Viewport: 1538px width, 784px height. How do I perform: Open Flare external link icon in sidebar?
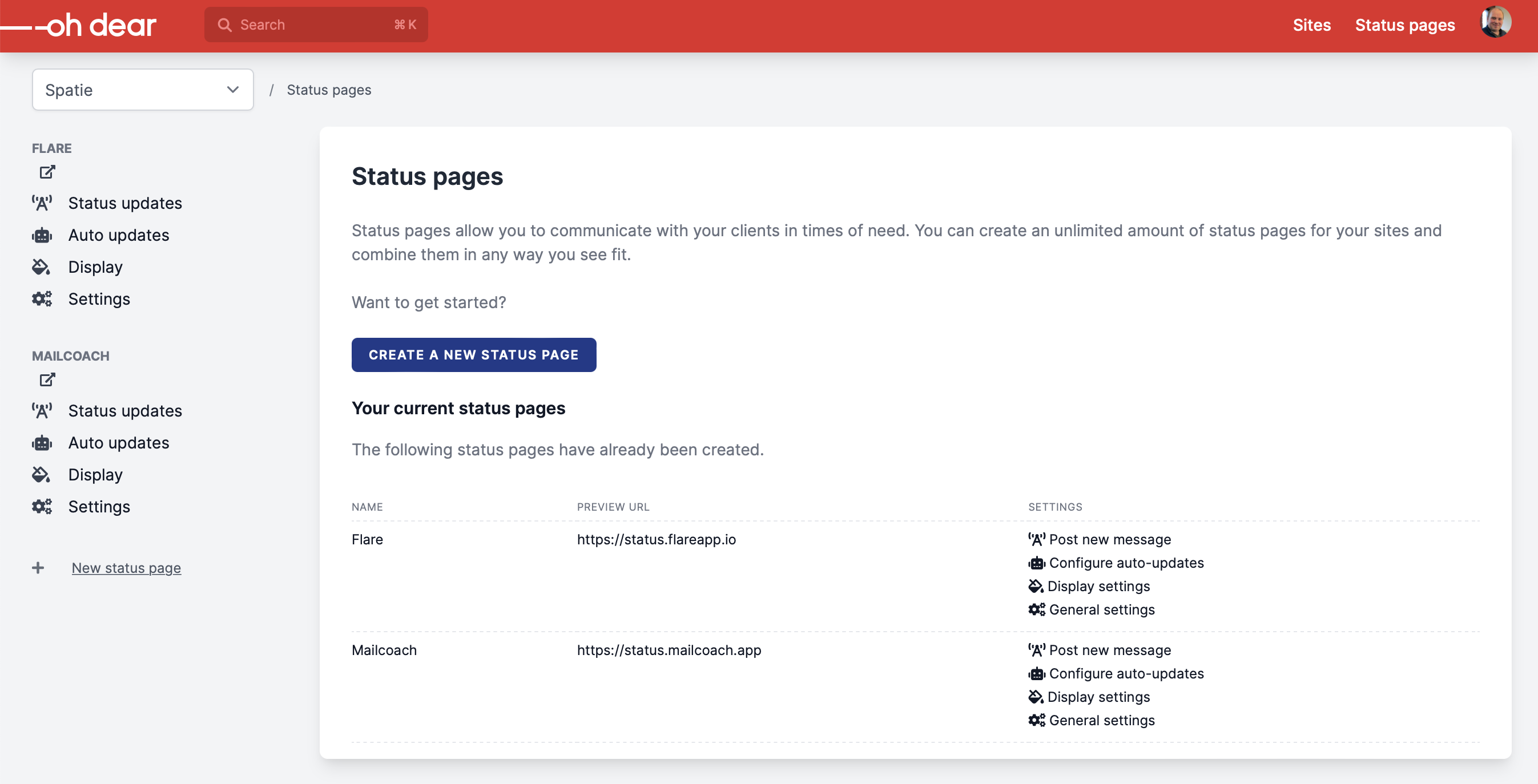coord(47,172)
